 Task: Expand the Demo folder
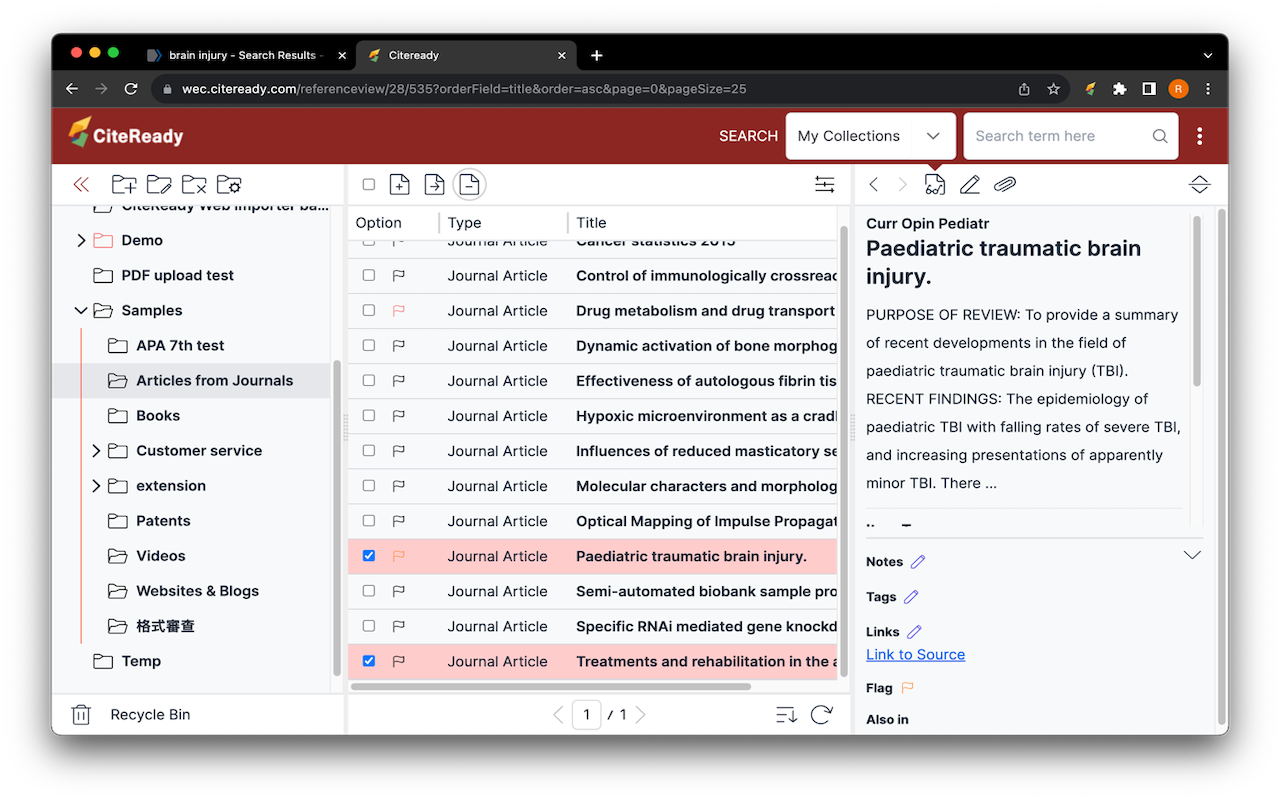coord(81,241)
